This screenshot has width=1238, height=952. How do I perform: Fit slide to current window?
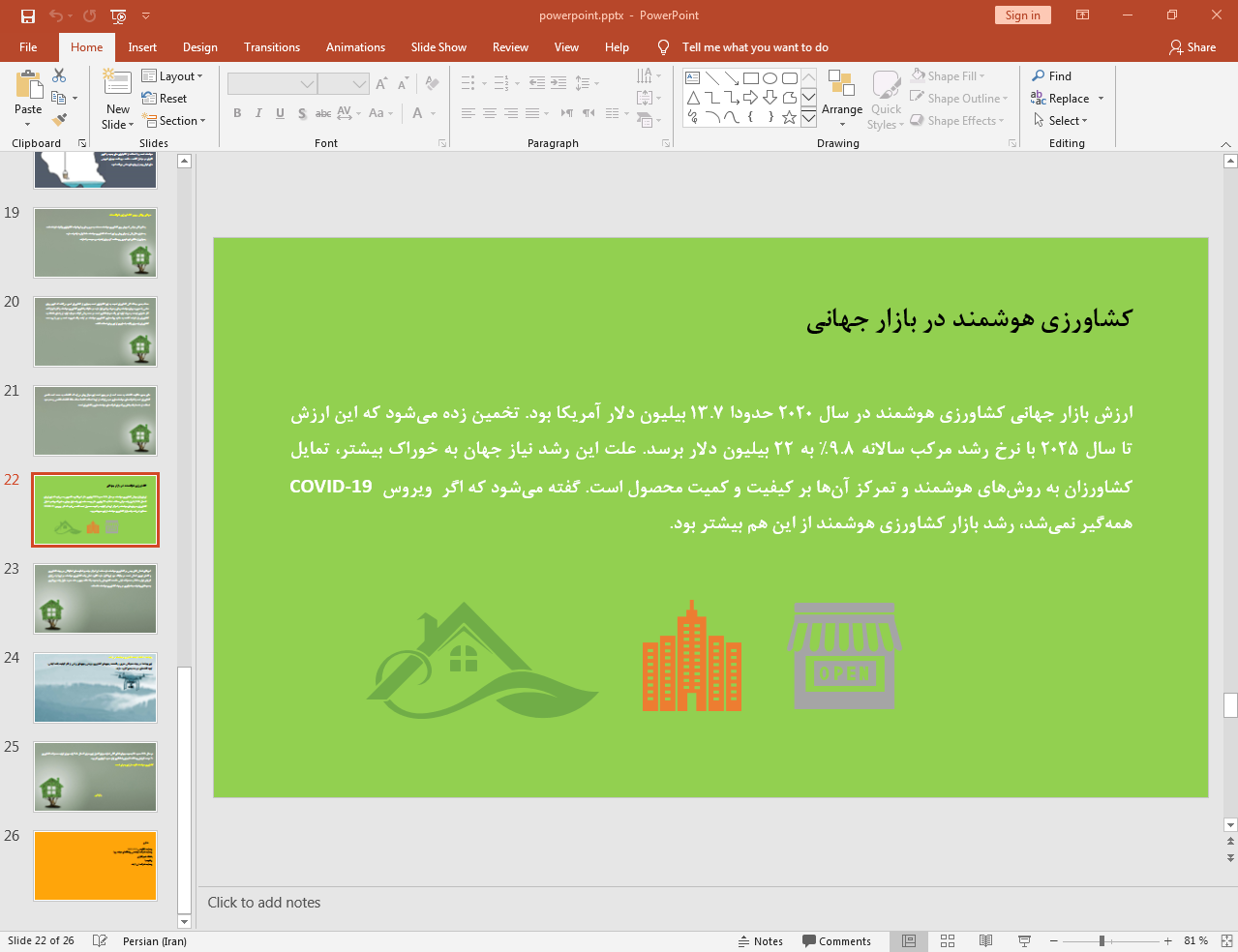(x=1226, y=940)
